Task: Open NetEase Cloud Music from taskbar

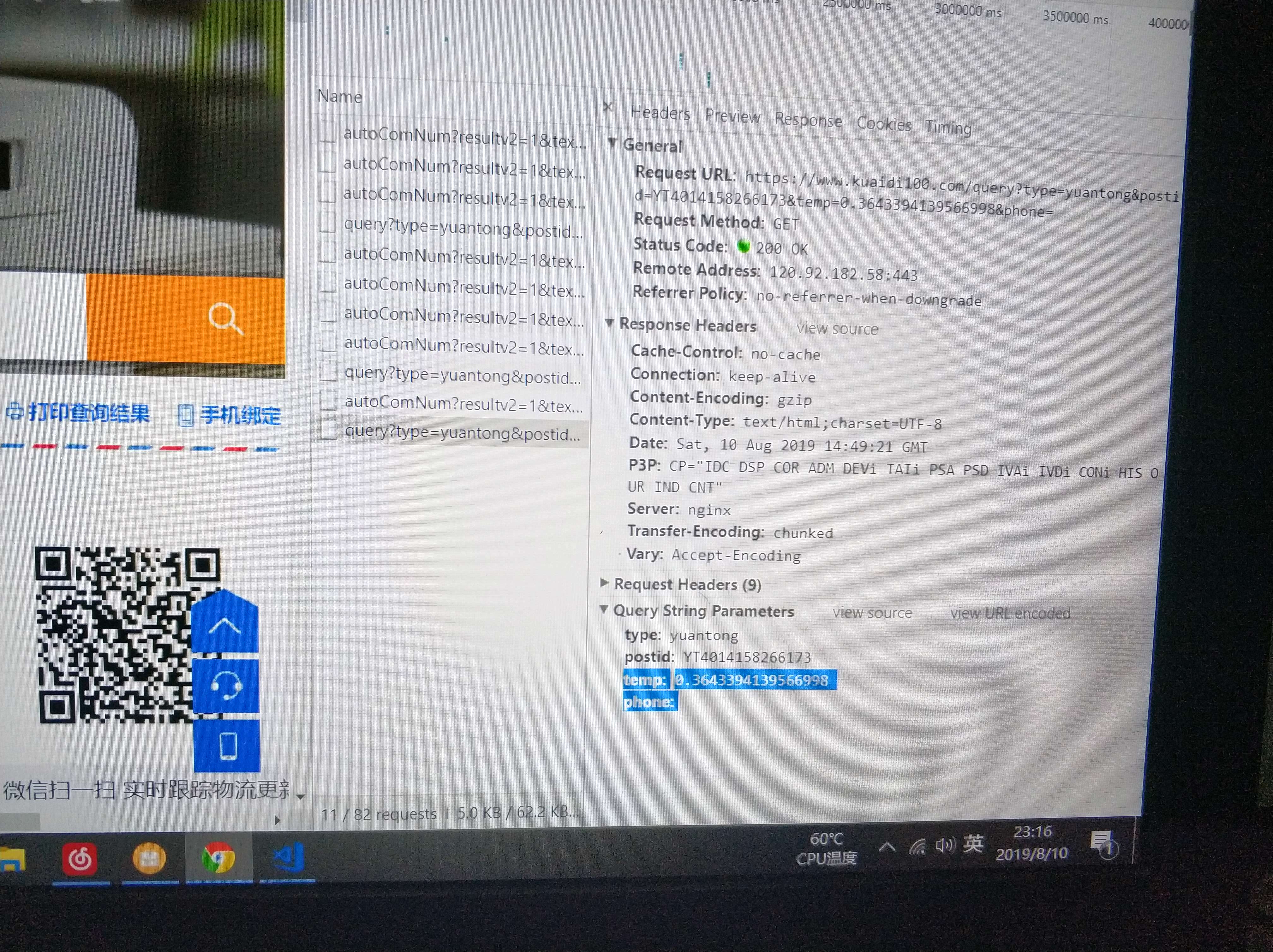Action: tap(80, 860)
